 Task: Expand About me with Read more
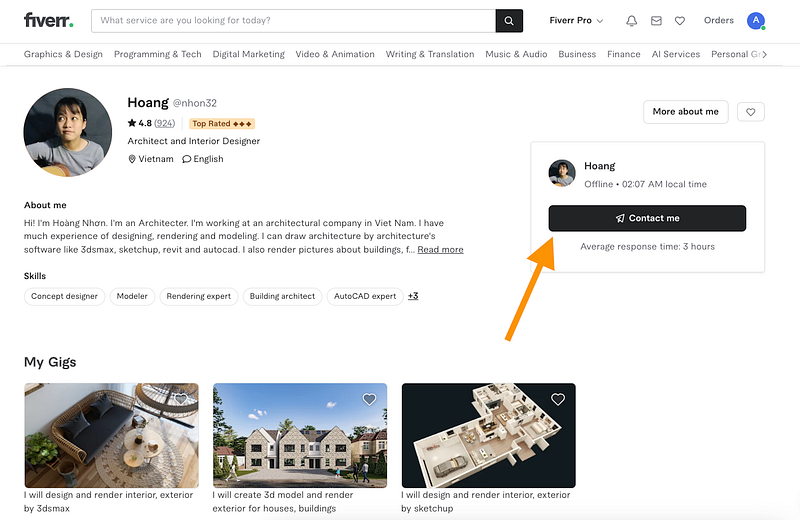pos(440,250)
